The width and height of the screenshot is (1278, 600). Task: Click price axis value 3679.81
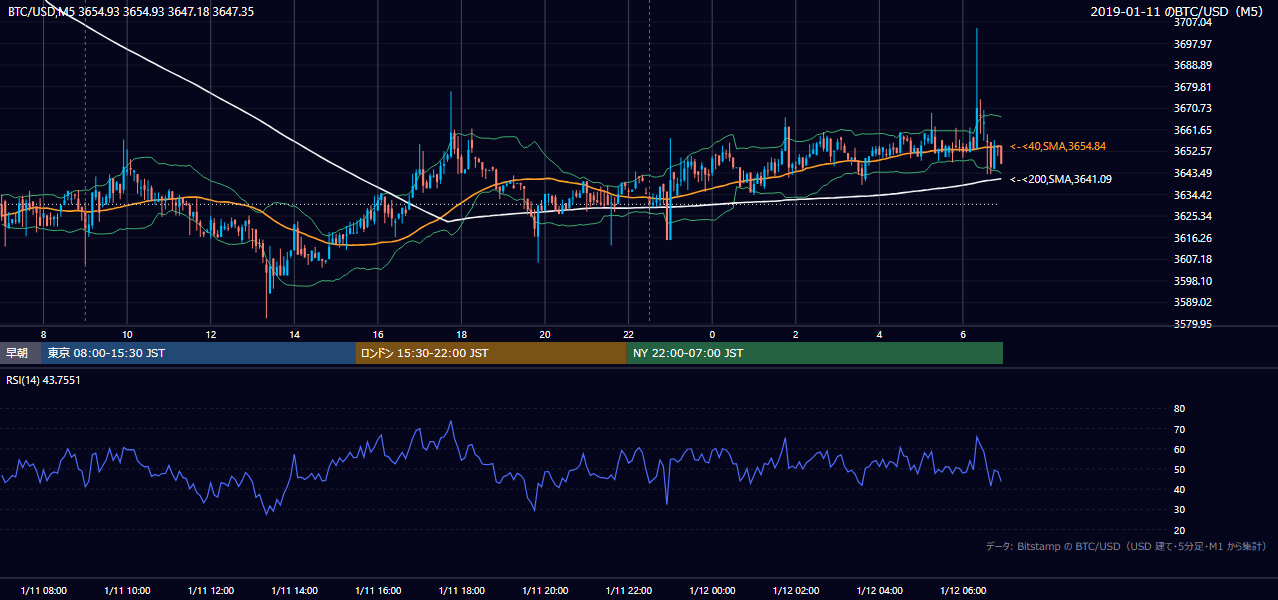1193,87
